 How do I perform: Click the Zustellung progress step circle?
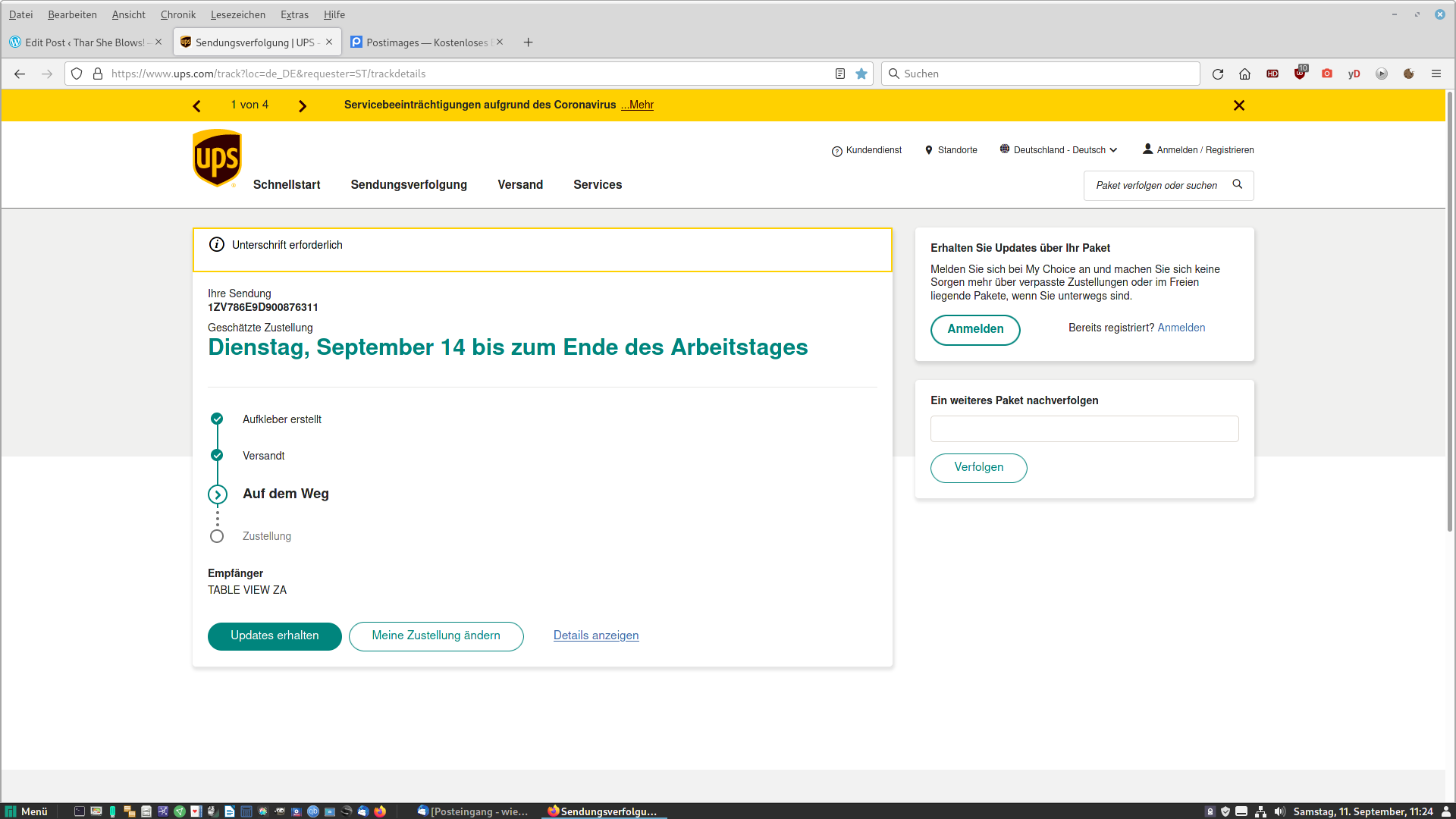[217, 536]
